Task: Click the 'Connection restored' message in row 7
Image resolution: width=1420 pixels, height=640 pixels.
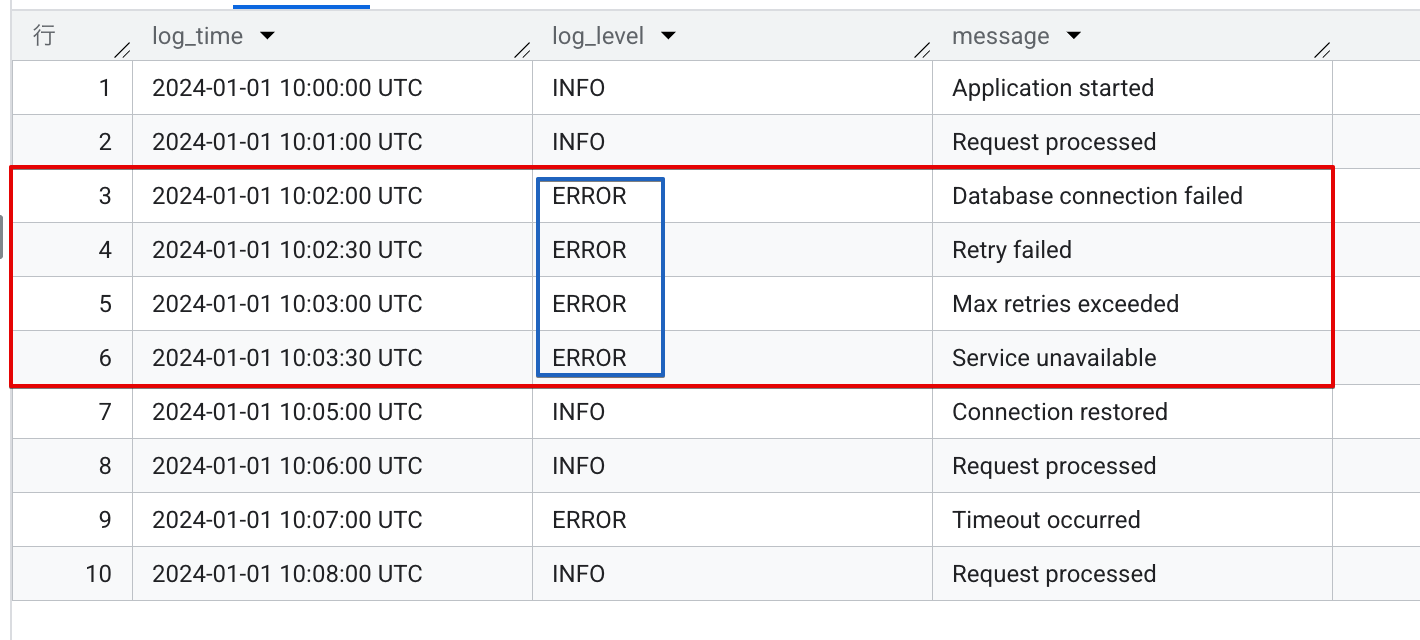Action: tap(1059, 411)
